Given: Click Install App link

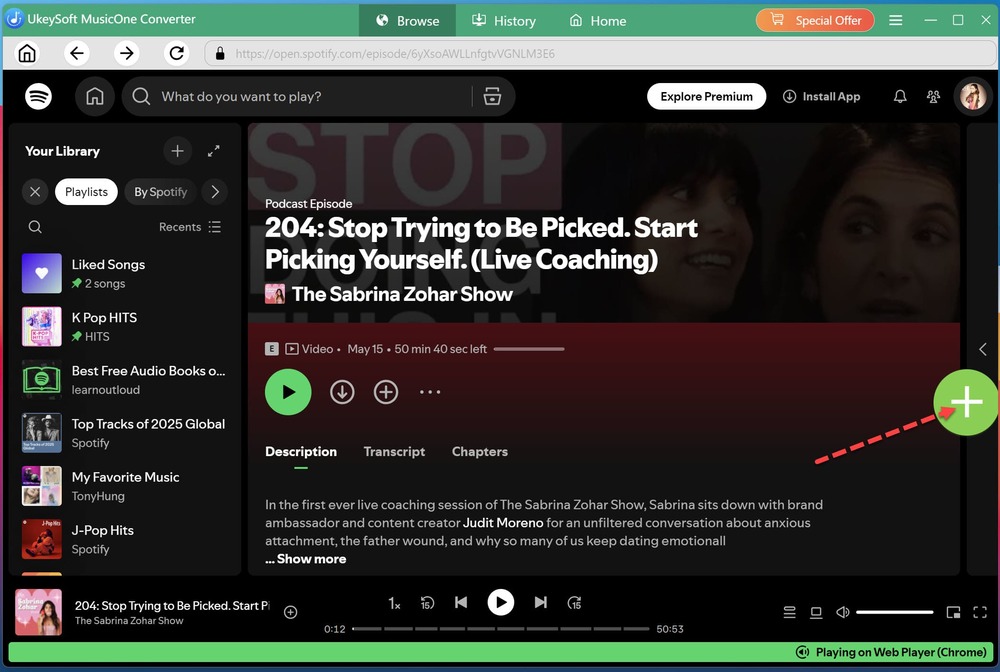Looking at the screenshot, I should (821, 96).
